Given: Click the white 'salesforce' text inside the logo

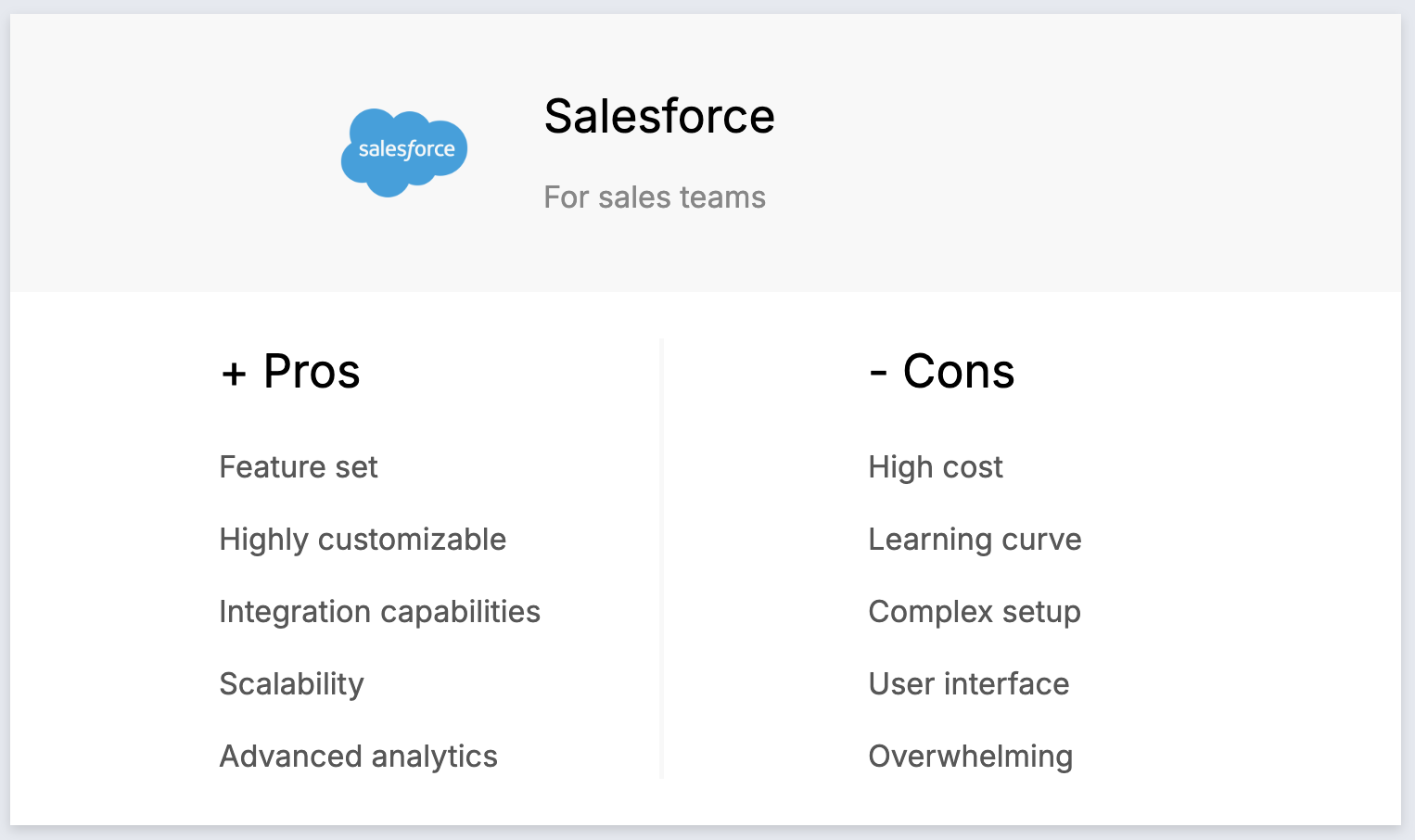Looking at the screenshot, I should [x=407, y=149].
